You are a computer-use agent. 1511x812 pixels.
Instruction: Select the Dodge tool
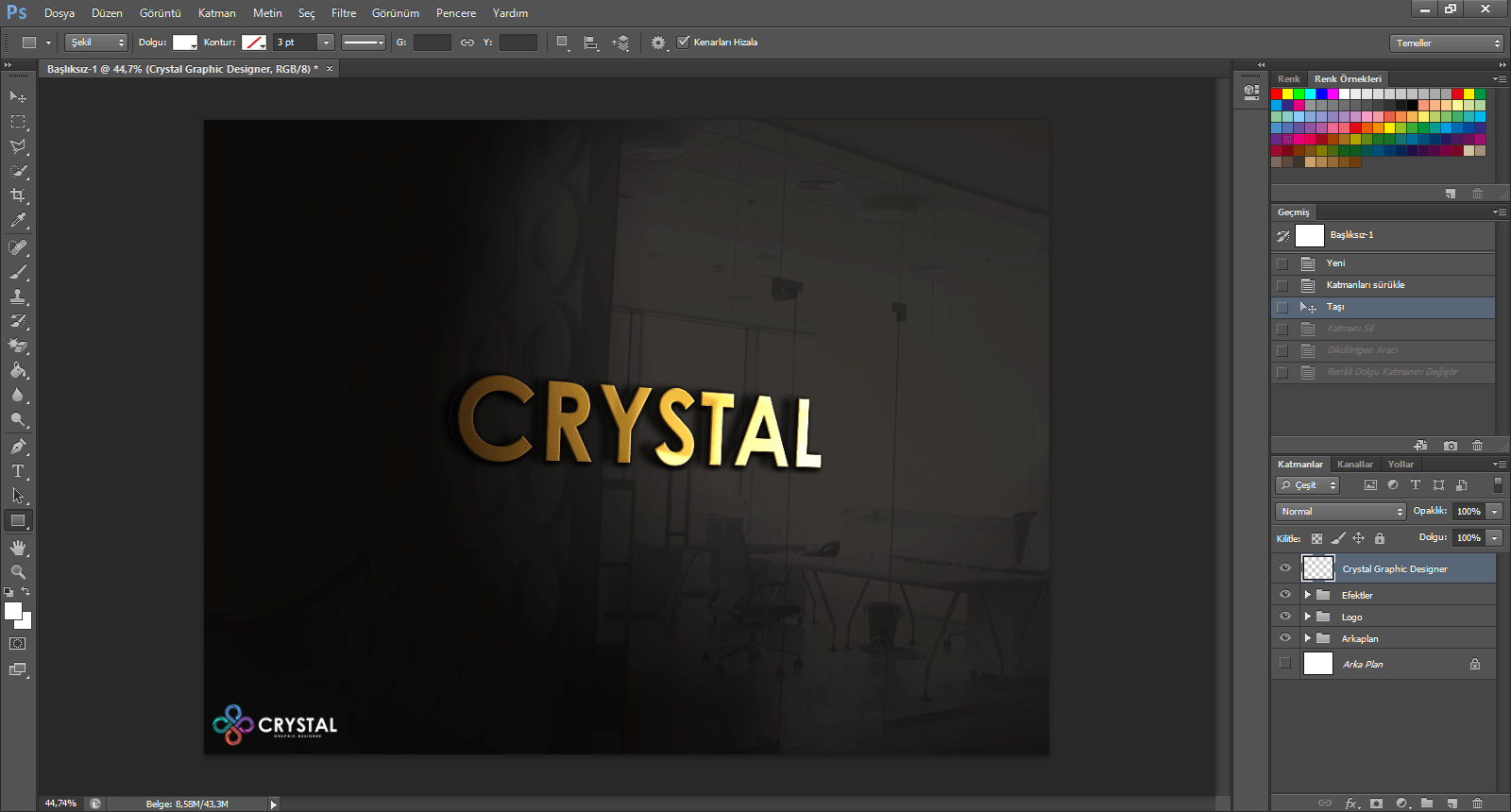(18, 419)
